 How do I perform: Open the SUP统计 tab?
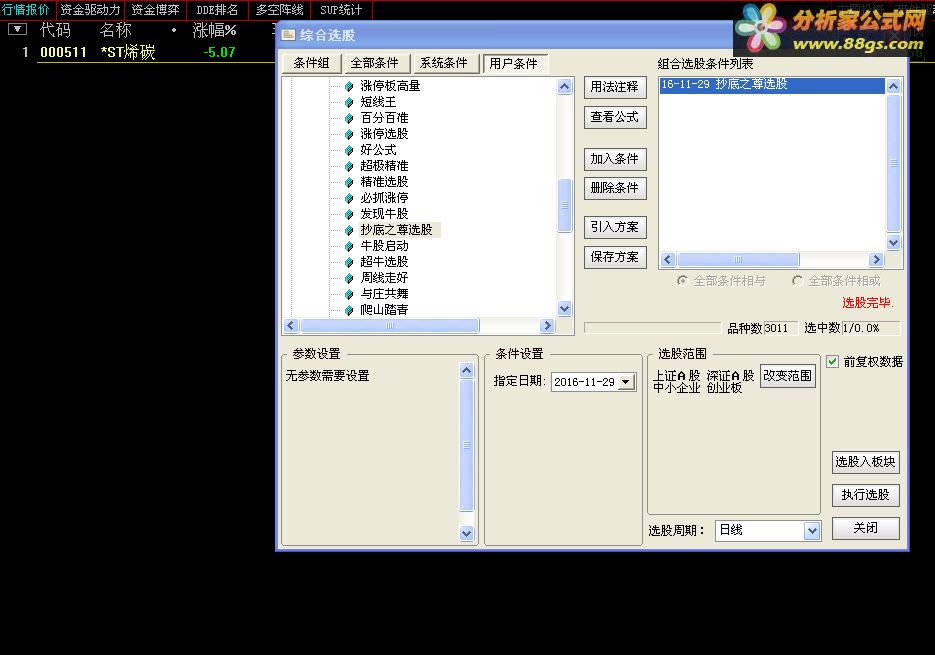click(x=341, y=10)
